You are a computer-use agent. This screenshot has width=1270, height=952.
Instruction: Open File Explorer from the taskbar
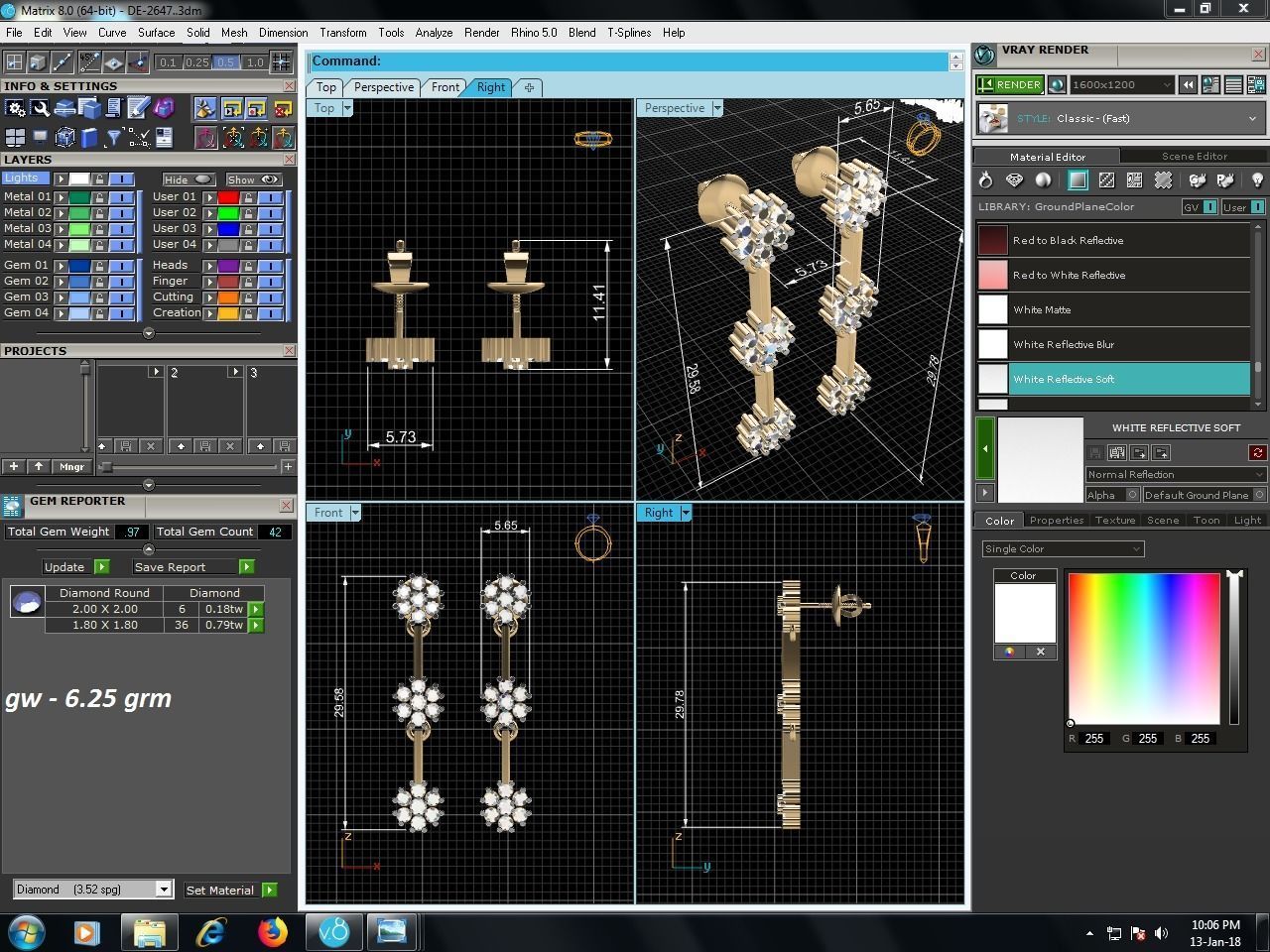tap(149, 932)
